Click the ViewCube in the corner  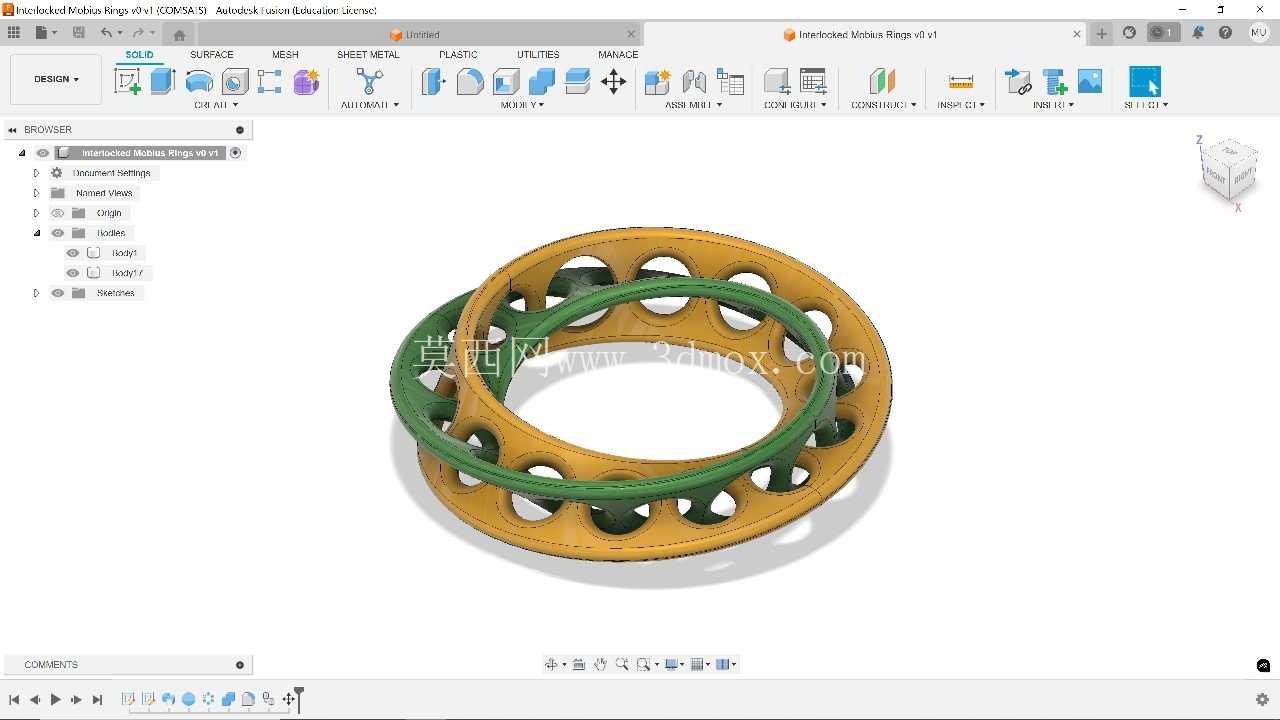point(1228,172)
